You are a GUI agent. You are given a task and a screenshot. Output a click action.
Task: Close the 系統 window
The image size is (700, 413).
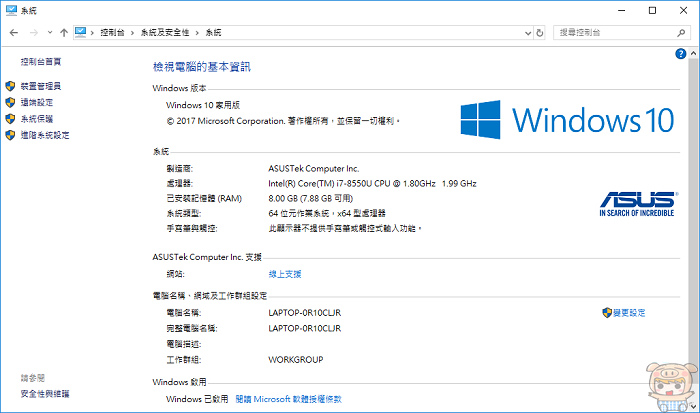(x=683, y=10)
